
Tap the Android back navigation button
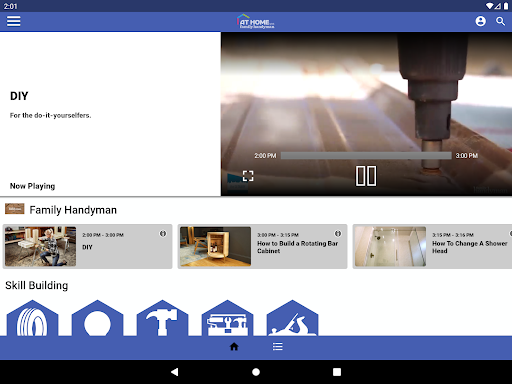(174, 372)
